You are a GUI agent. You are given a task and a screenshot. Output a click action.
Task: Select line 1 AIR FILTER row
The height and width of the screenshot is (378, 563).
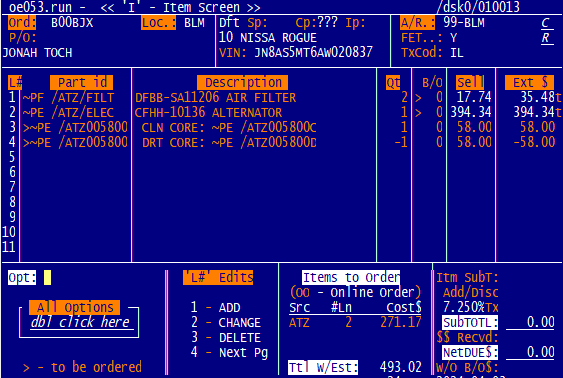pyautogui.click(x=282, y=98)
